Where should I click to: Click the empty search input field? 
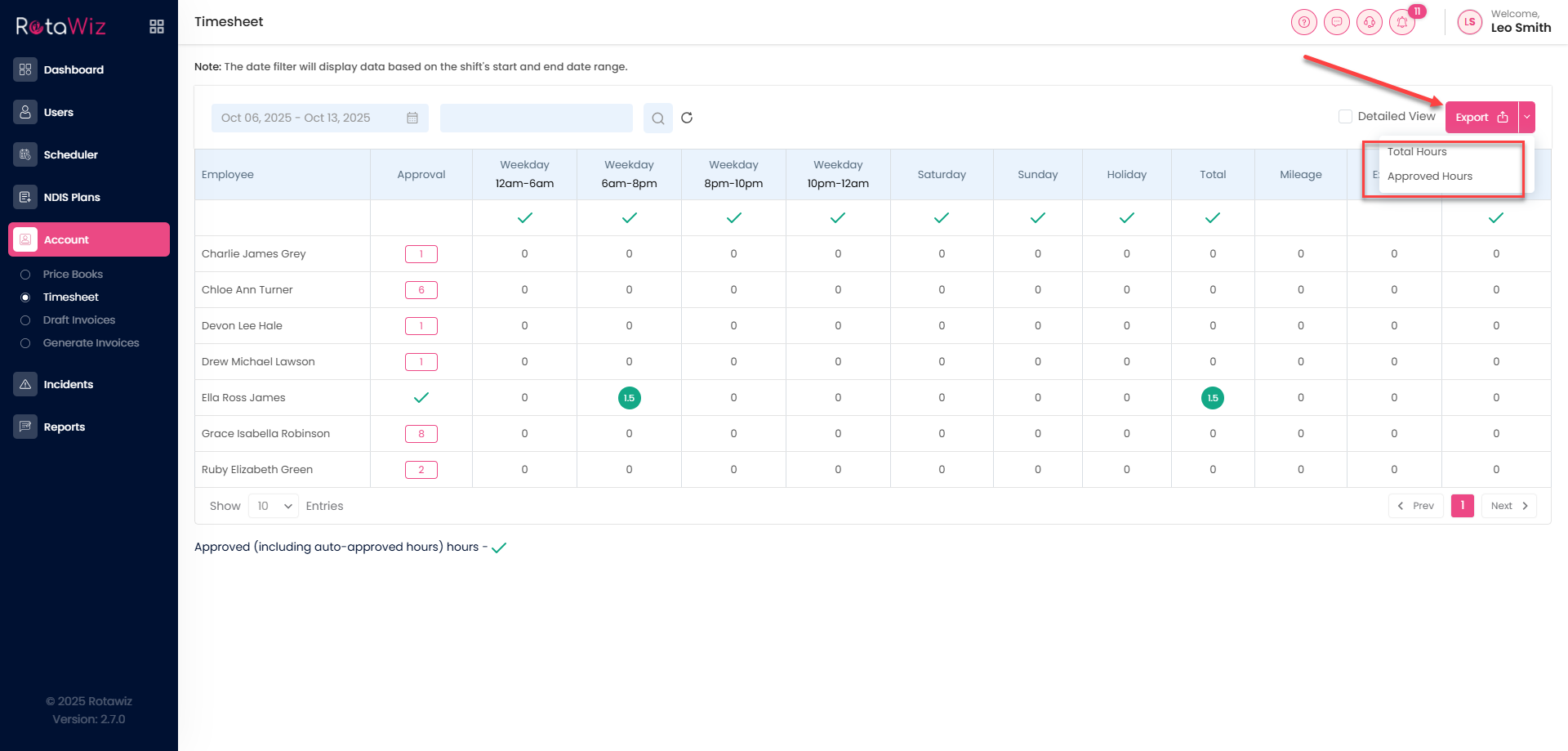(x=536, y=118)
